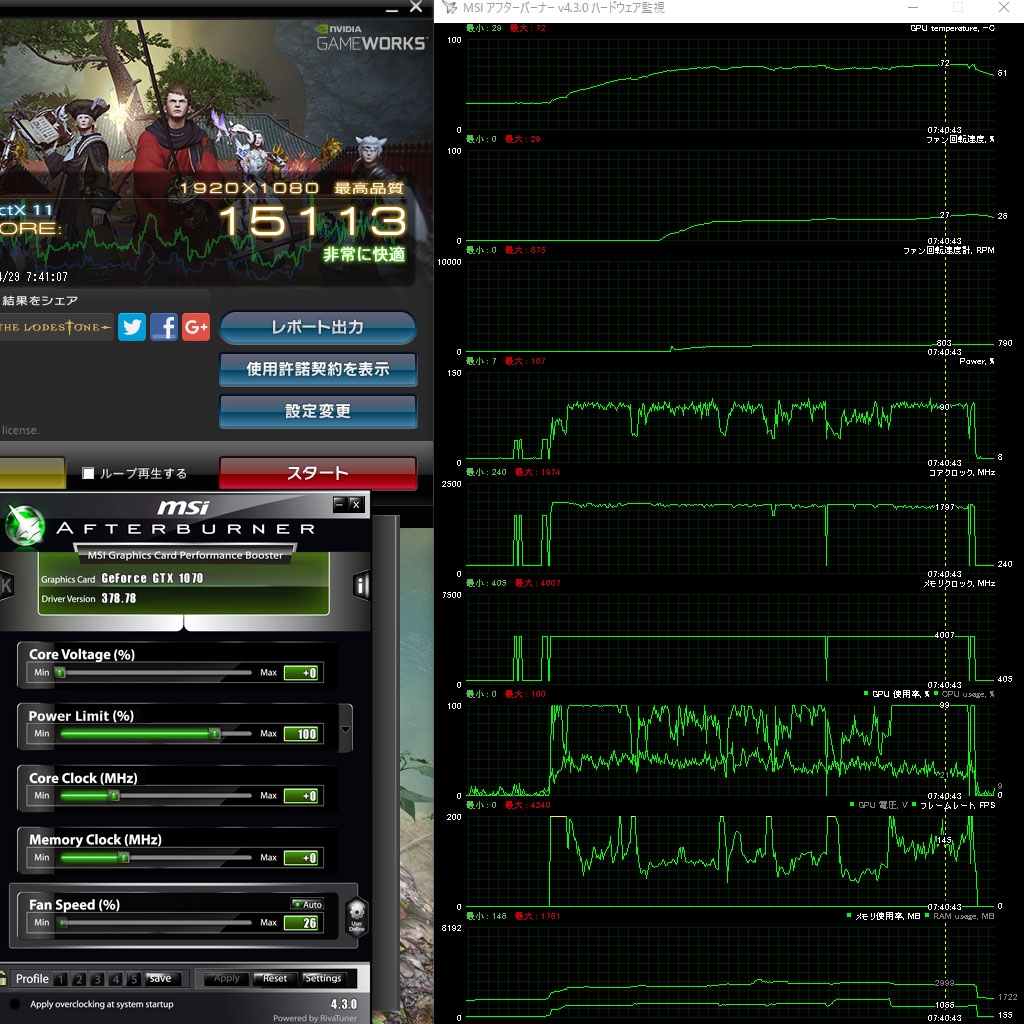The width and height of the screenshot is (1024, 1024).
Task: Click the Reset button in Afterburner
Action: pos(274,978)
